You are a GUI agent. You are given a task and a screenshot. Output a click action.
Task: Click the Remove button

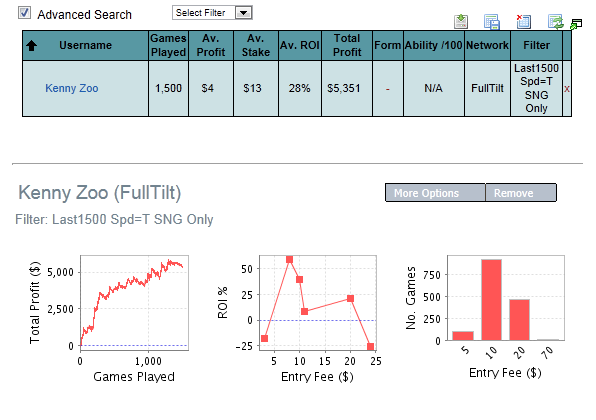[521, 193]
